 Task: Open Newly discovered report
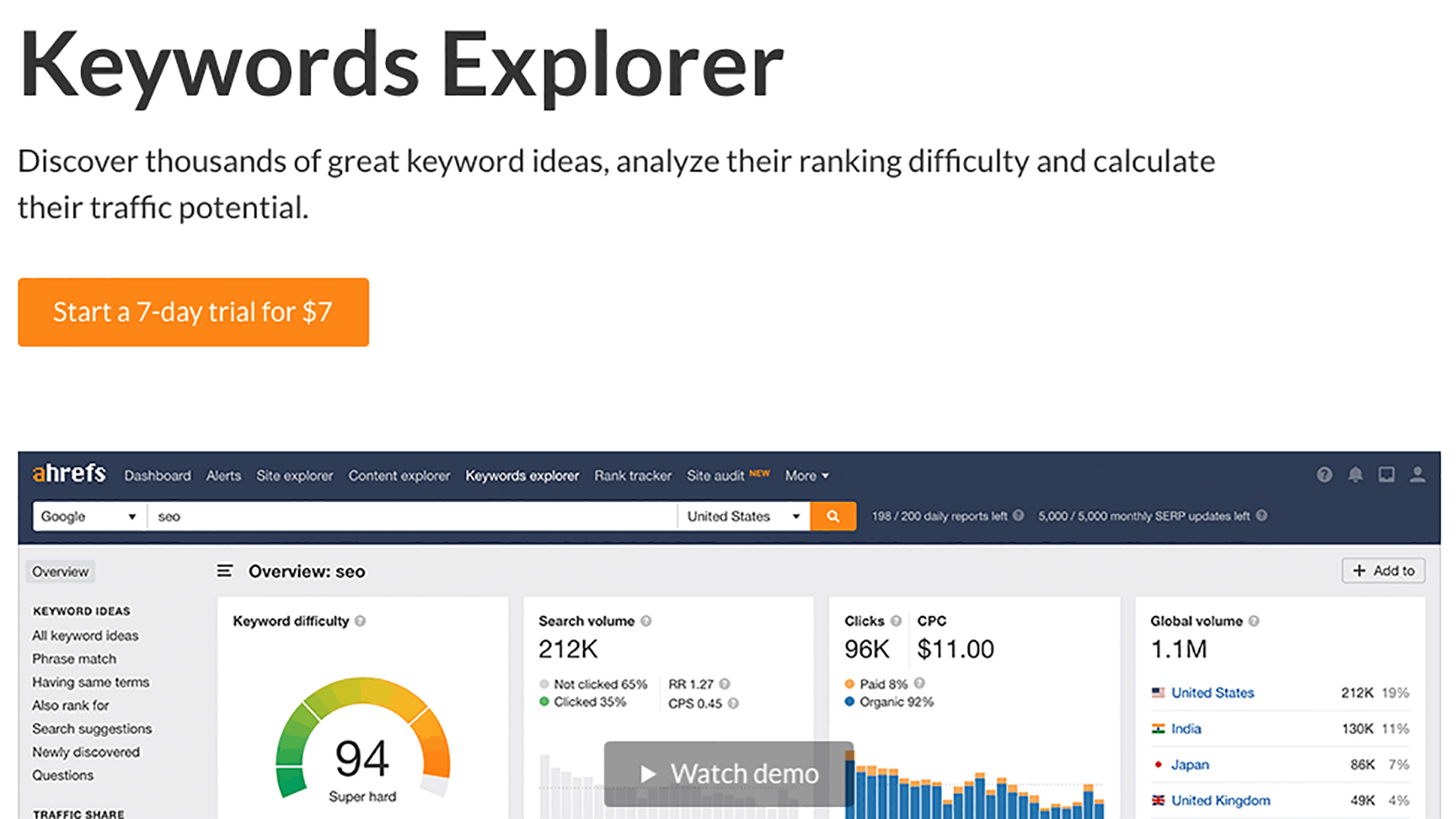coord(86,752)
